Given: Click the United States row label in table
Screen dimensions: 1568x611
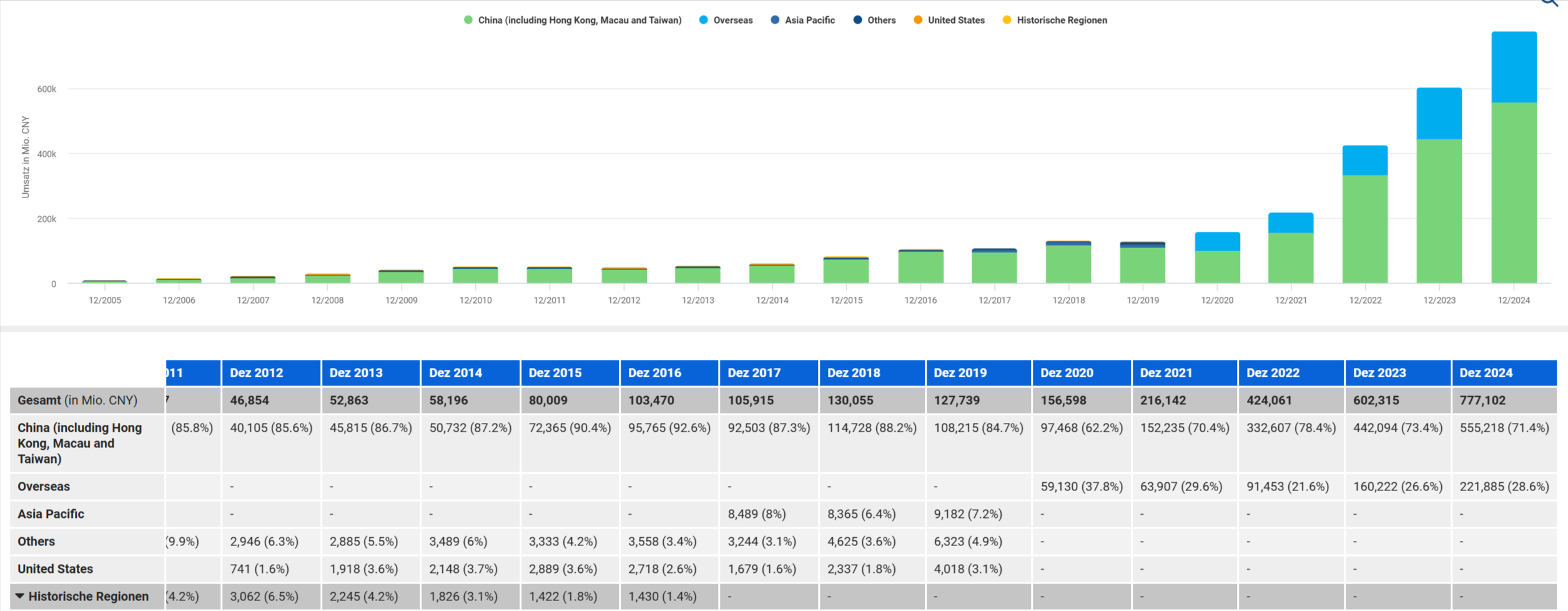Looking at the screenshot, I should point(55,569).
